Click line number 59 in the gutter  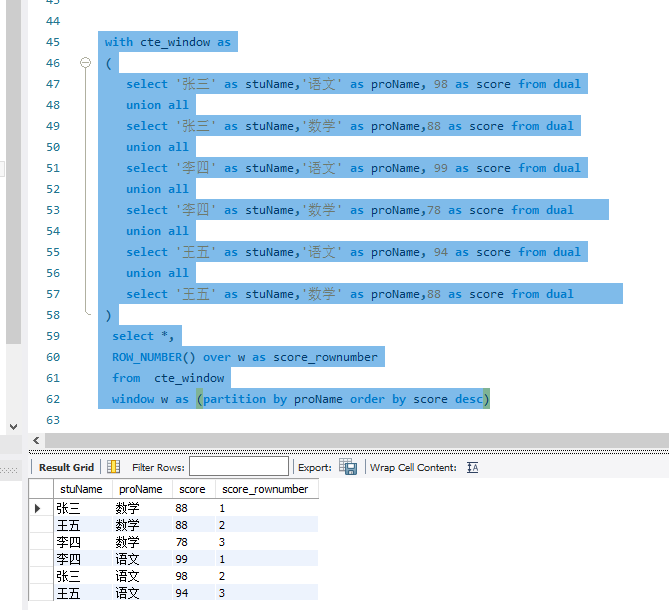(x=53, y=336)
